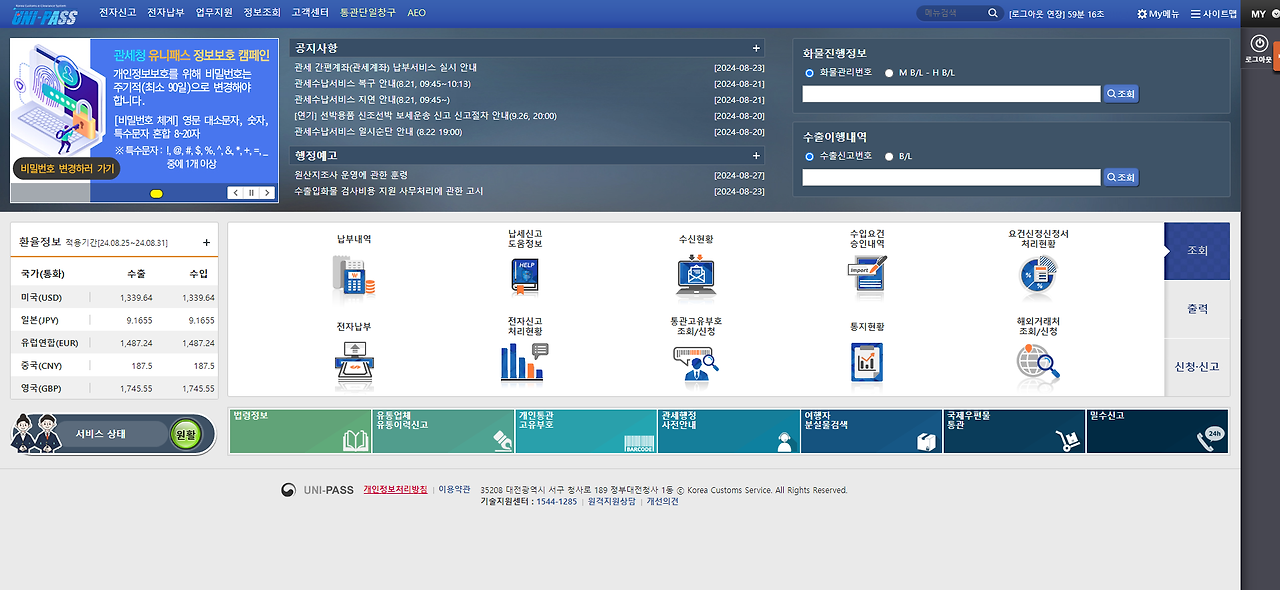Image resolution: width=1280 pixels, height=590 pixels.
Task: Open the 납세신고 도움정보 help book icon
Action: 525,277
